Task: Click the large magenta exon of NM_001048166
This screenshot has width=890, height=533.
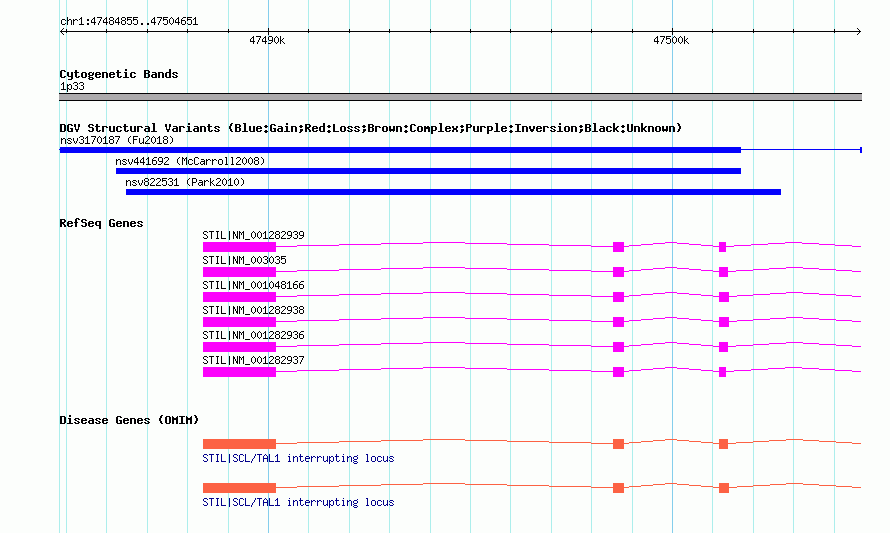Action: pyautogui.click(x=240, y=297)
